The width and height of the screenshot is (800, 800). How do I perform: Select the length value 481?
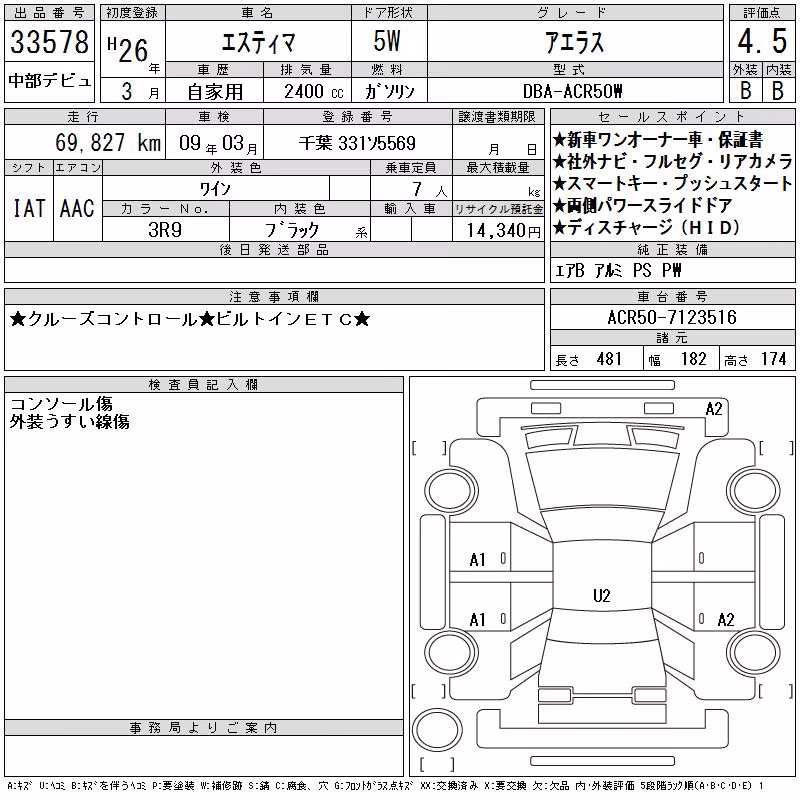click(x=609, y=359)
